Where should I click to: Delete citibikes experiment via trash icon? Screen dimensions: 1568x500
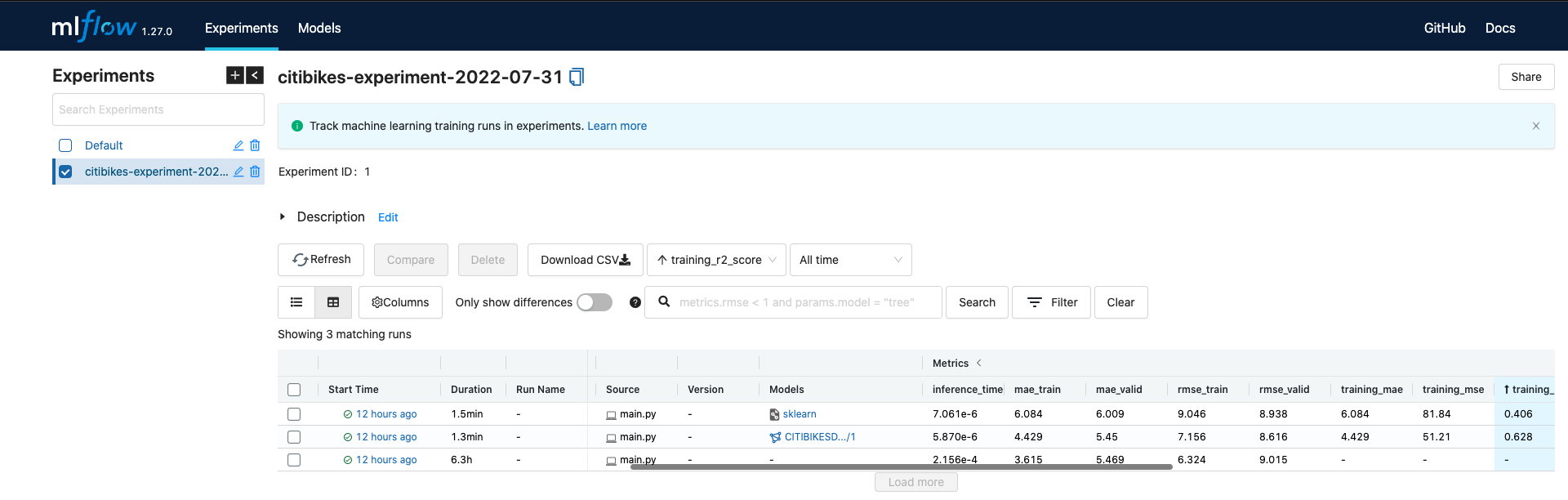click(255, 172)
